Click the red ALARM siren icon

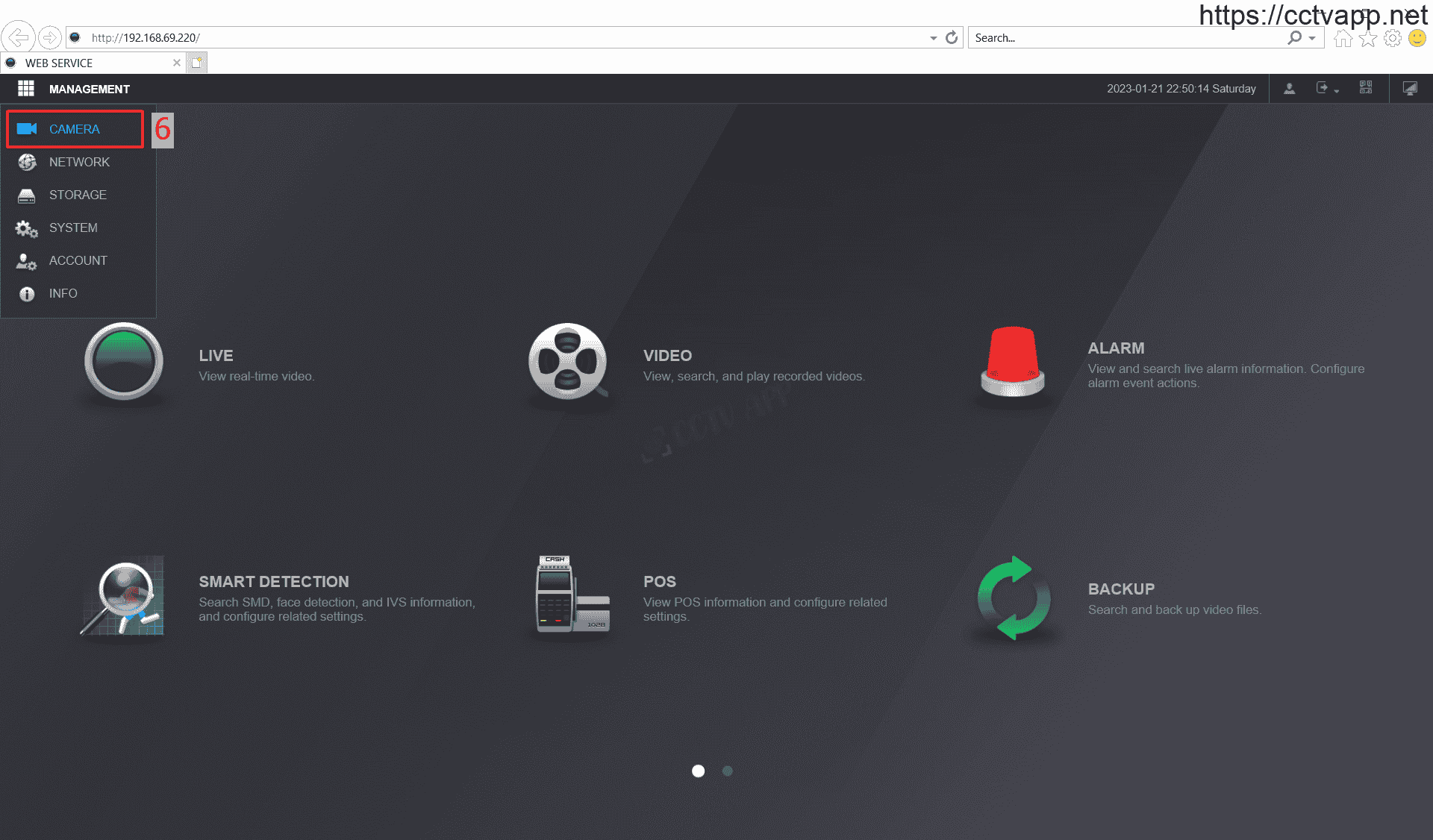(1012, 362)
